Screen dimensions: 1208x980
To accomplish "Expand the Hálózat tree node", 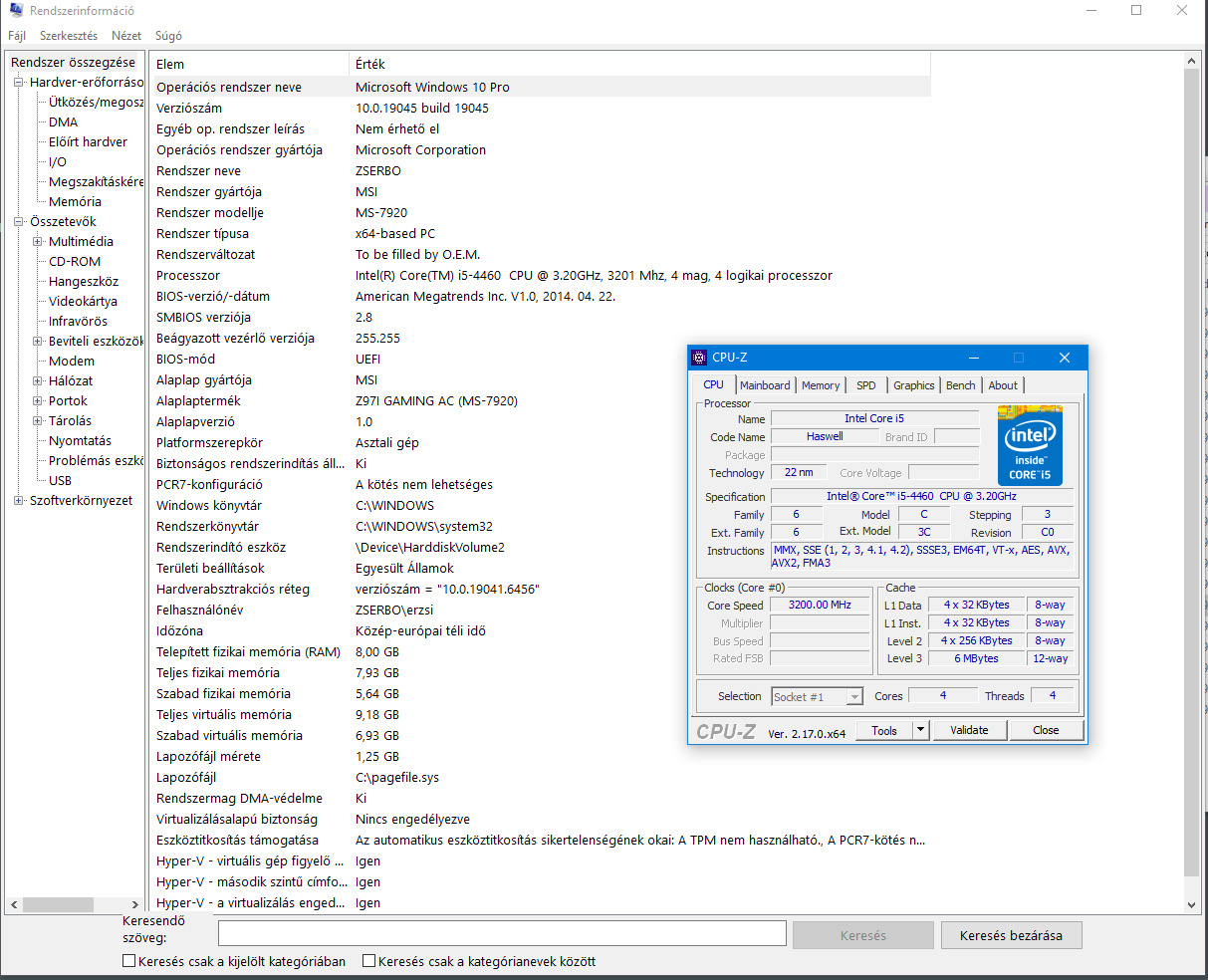I will (38, 381).
